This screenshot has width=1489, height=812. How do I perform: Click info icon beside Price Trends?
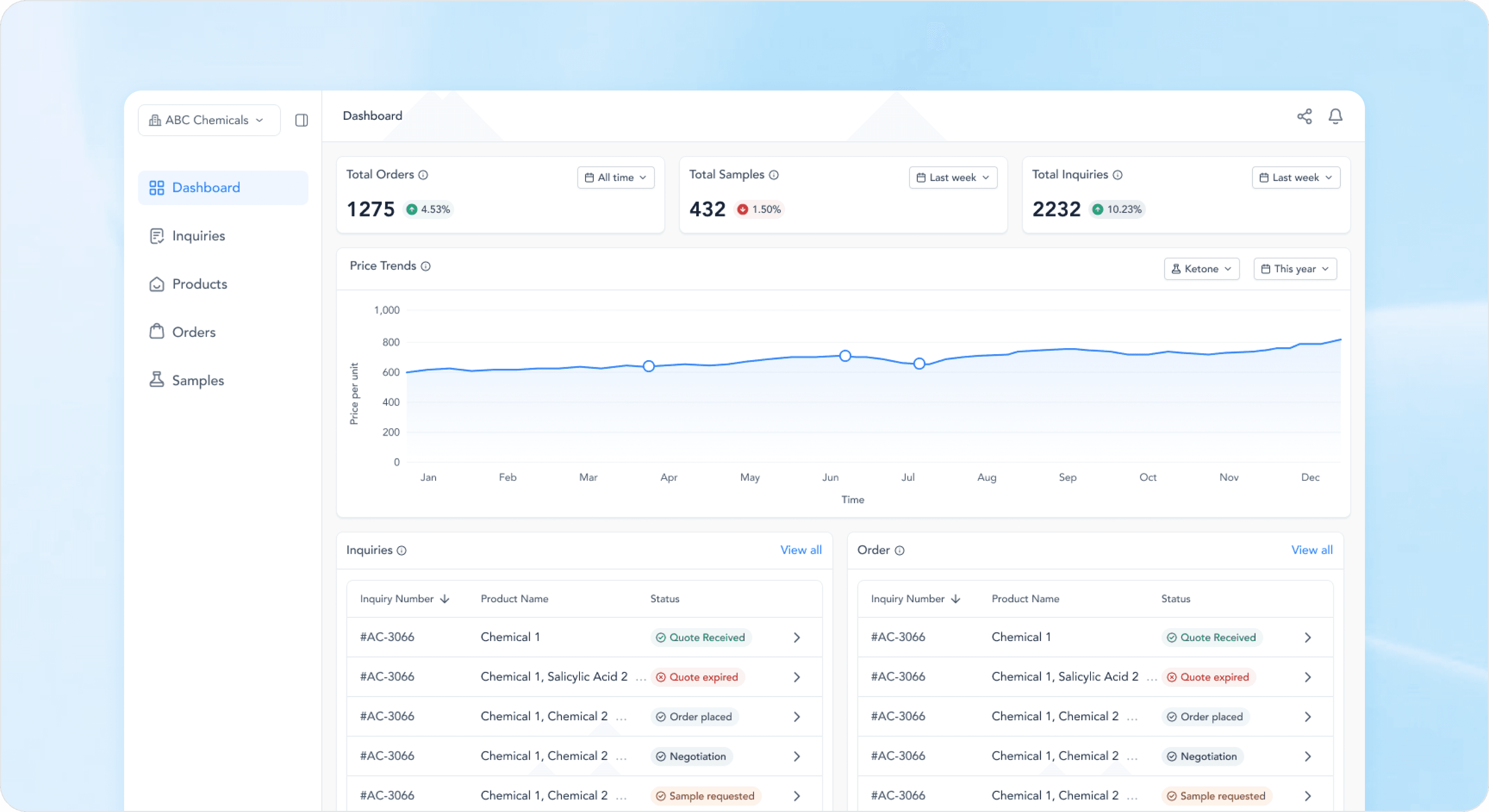pyautogui.click(x=426, y=267)
